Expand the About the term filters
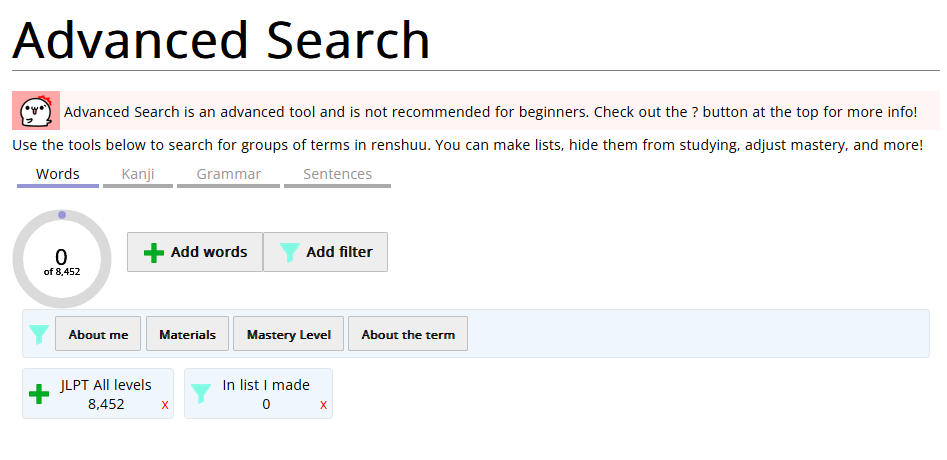This screenshot has height=460, width=947. [x=408, y=334]
